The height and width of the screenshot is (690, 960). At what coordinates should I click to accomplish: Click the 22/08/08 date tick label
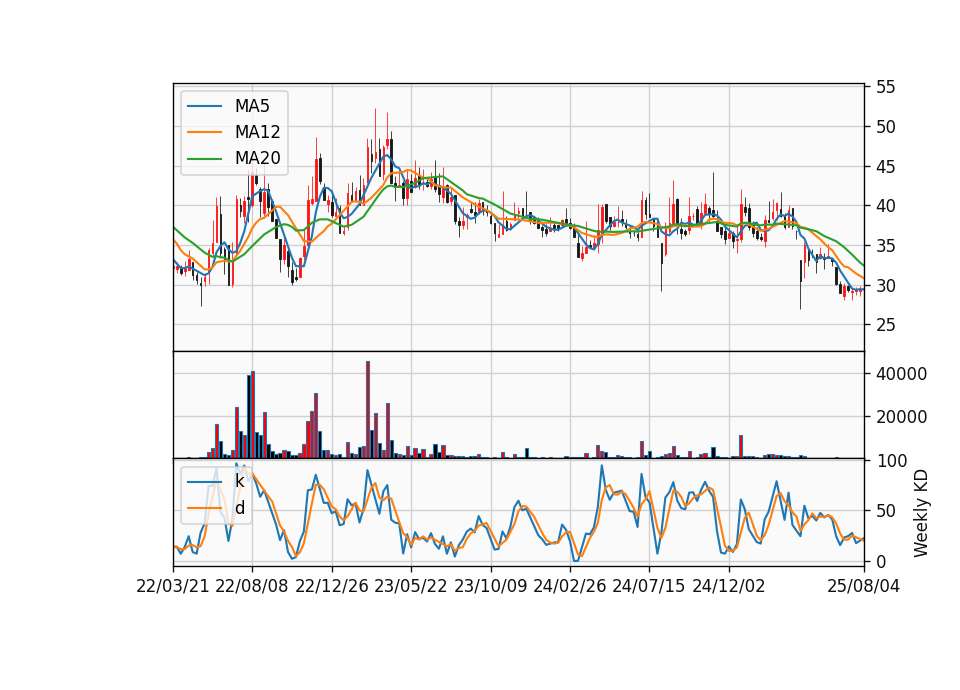[x=252, y=586]
